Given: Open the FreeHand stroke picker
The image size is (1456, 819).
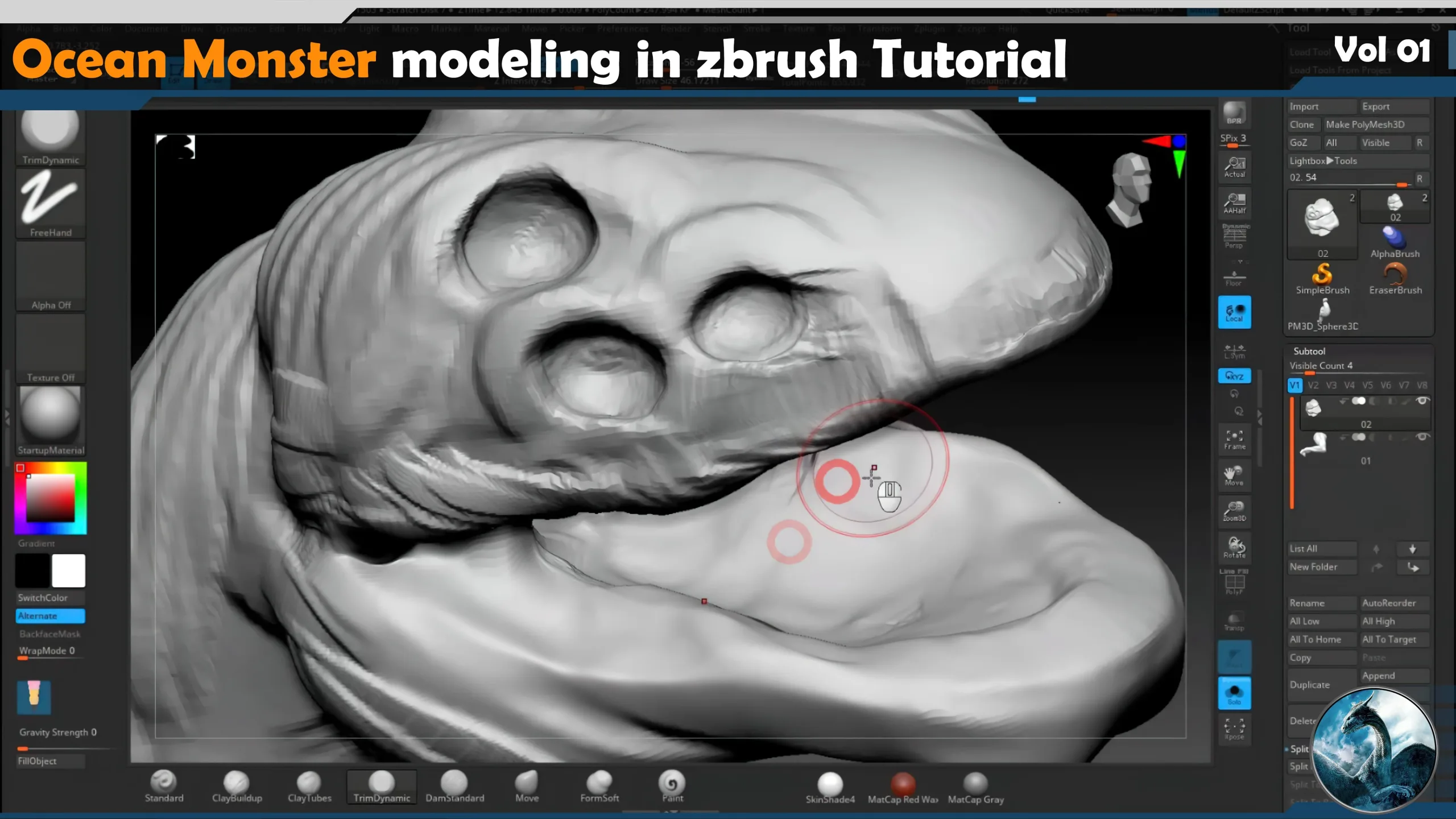Looking at the screenshot, I should [50, 203].
